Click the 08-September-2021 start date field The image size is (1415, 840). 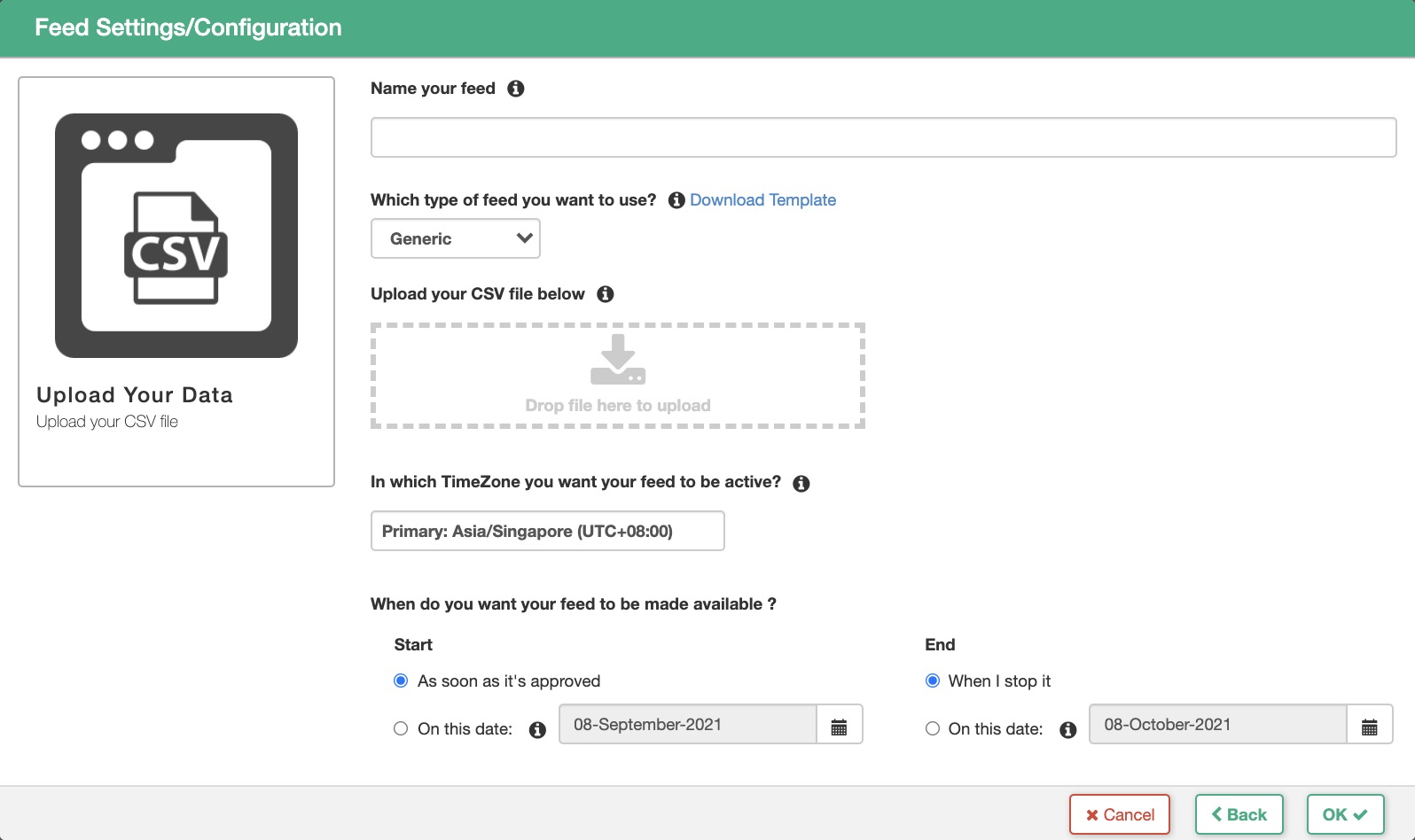pyautogui.click(x=687, y=725)
